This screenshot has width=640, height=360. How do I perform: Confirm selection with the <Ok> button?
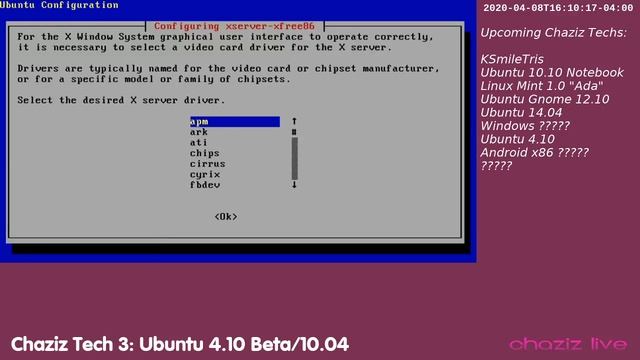pos(226,217)
